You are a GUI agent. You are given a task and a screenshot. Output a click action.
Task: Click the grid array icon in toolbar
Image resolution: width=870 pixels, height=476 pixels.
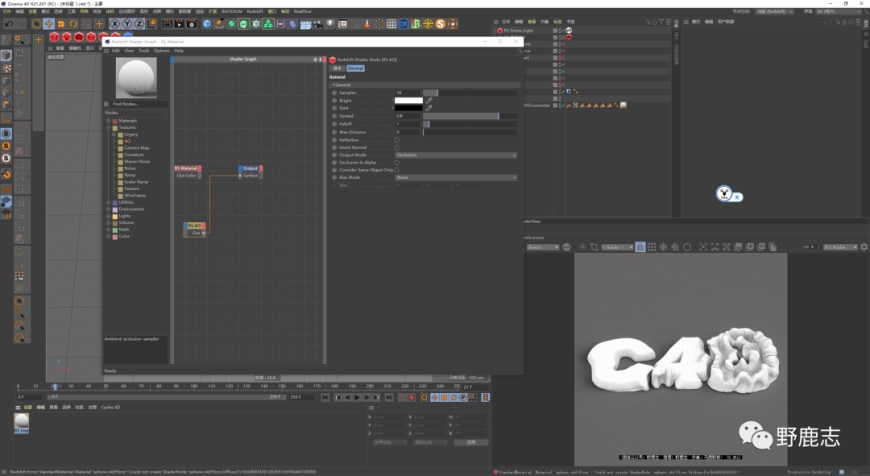point(391,24)
